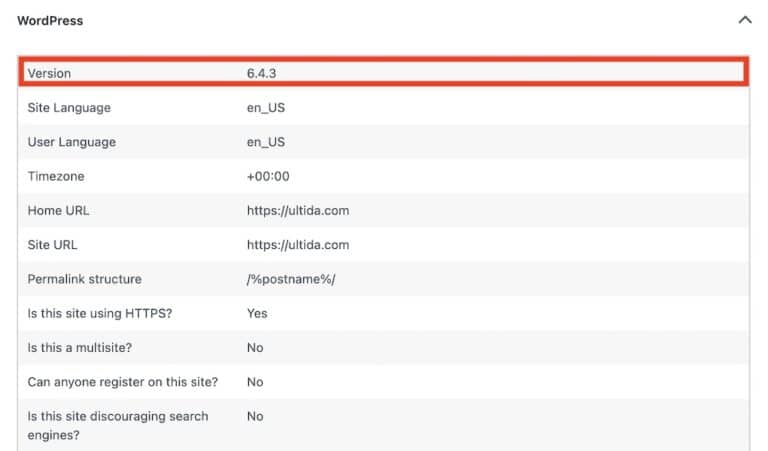
Task: Click the Timezone label
Action: pos(56,176)
